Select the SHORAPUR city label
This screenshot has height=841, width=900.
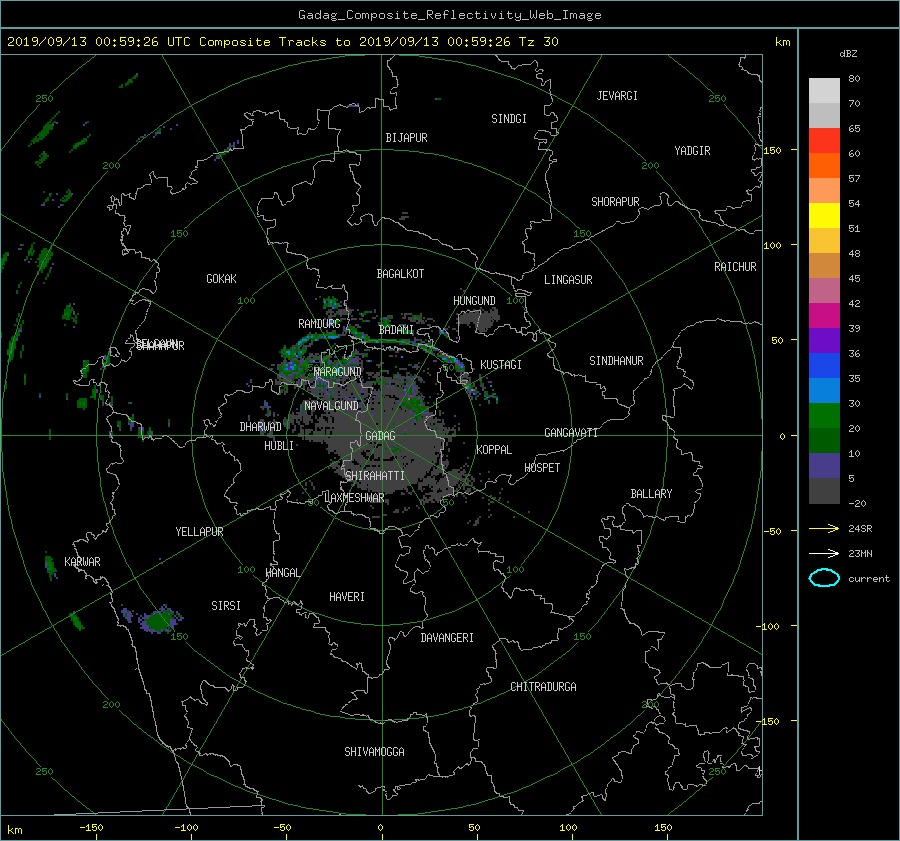(x=615, y=202)
